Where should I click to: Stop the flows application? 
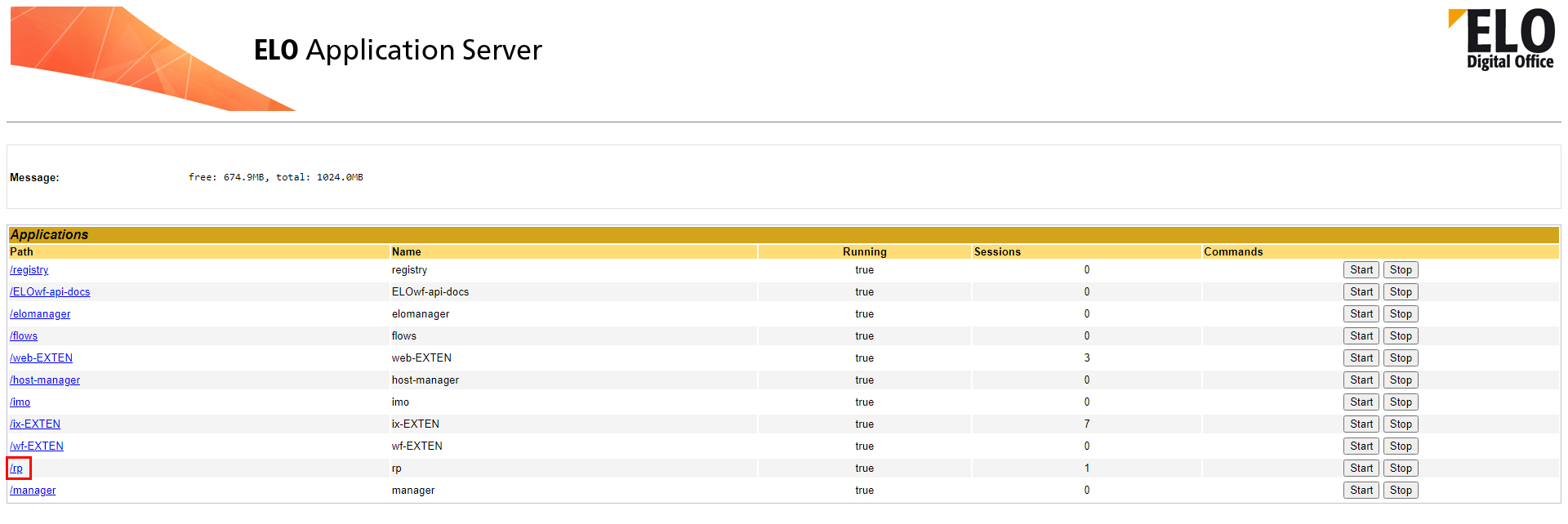click(1401, 336)
